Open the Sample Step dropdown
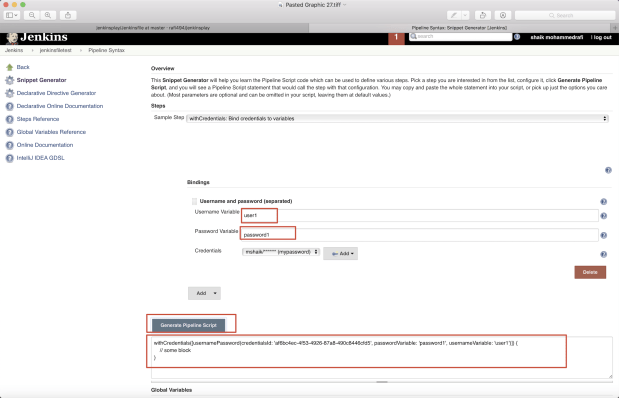This screenshot has width=619, height=398. point(397,118)
